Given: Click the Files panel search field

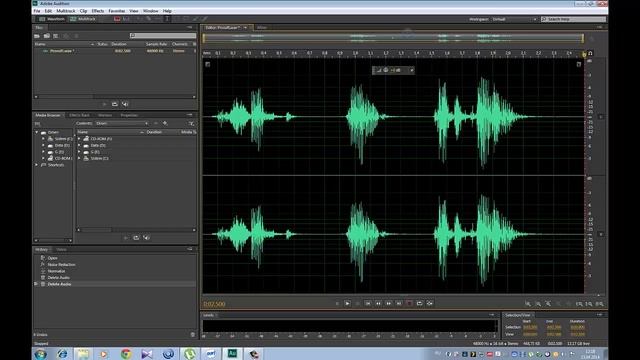Looking at the screenshot, I should 163,36.
